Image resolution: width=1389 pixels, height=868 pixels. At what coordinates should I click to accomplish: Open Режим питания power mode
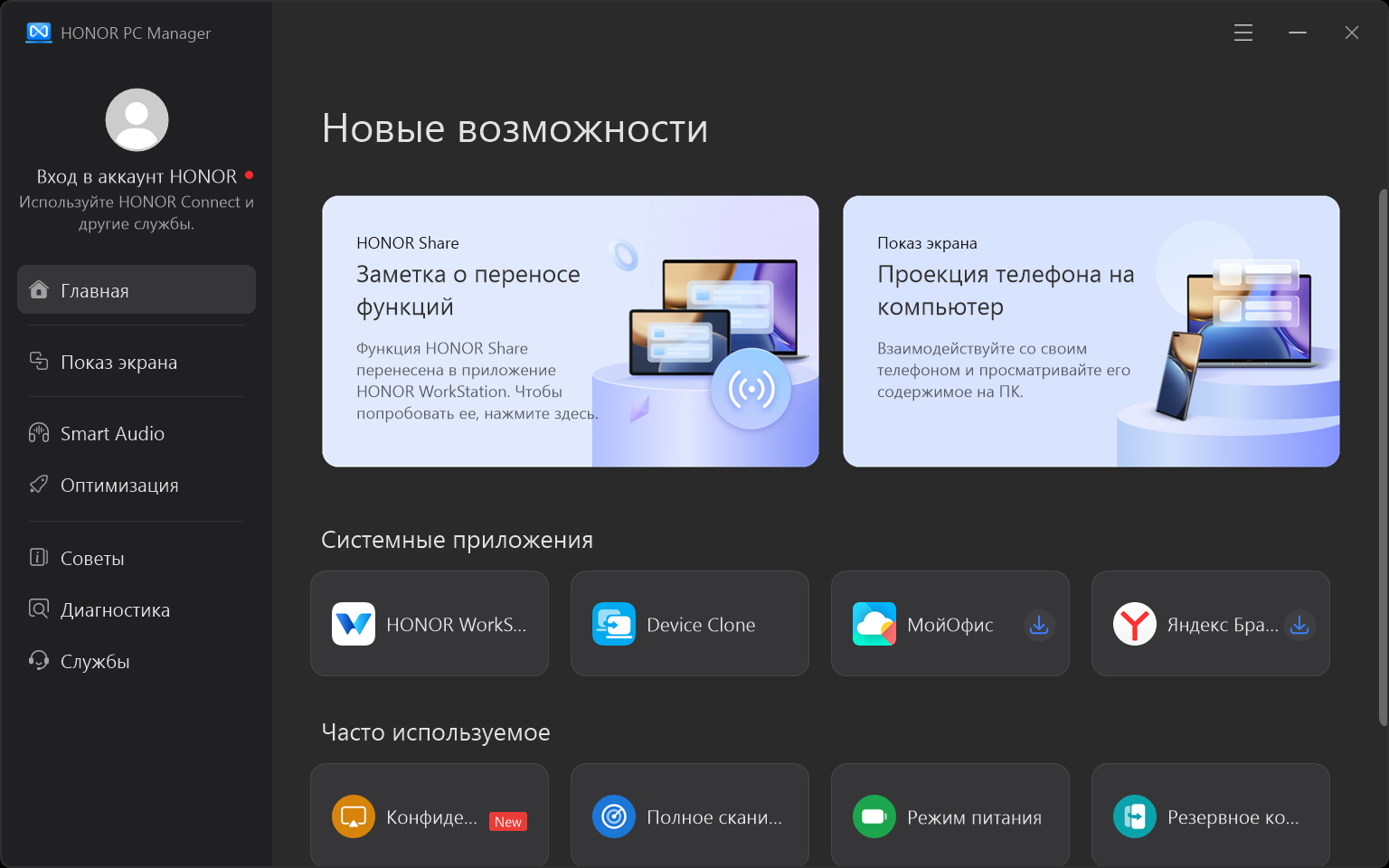(950, 816)
